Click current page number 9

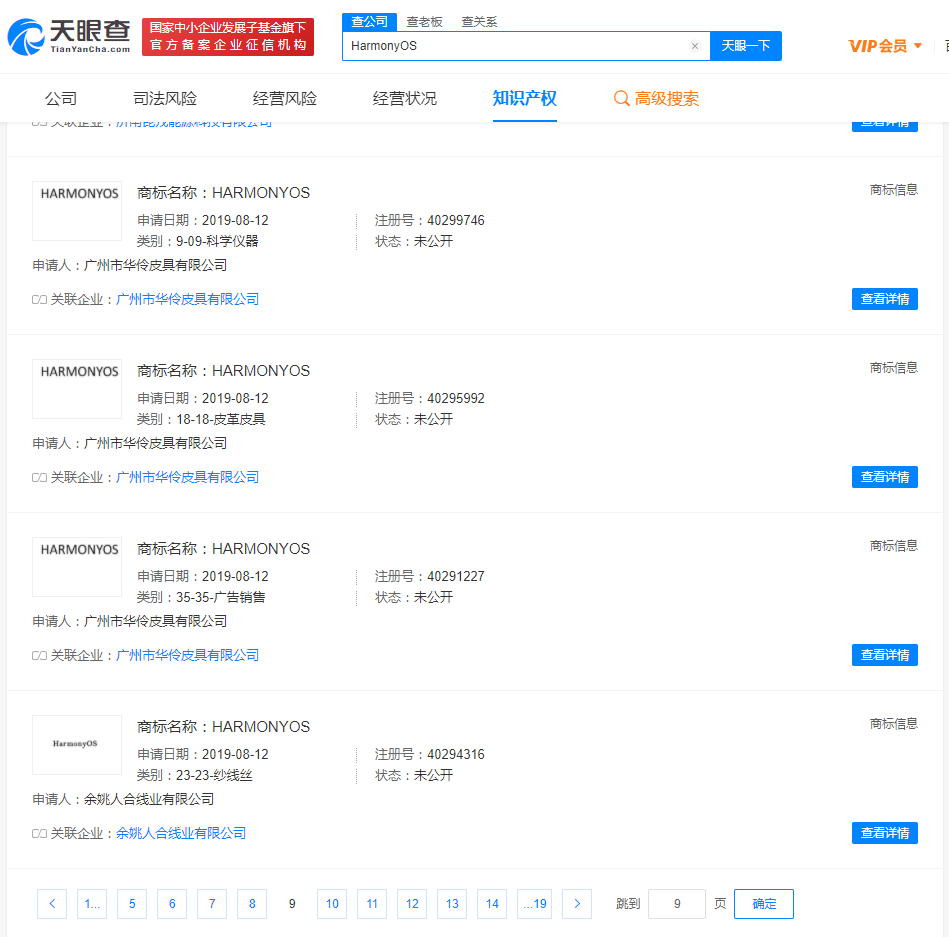coord(292,904)
